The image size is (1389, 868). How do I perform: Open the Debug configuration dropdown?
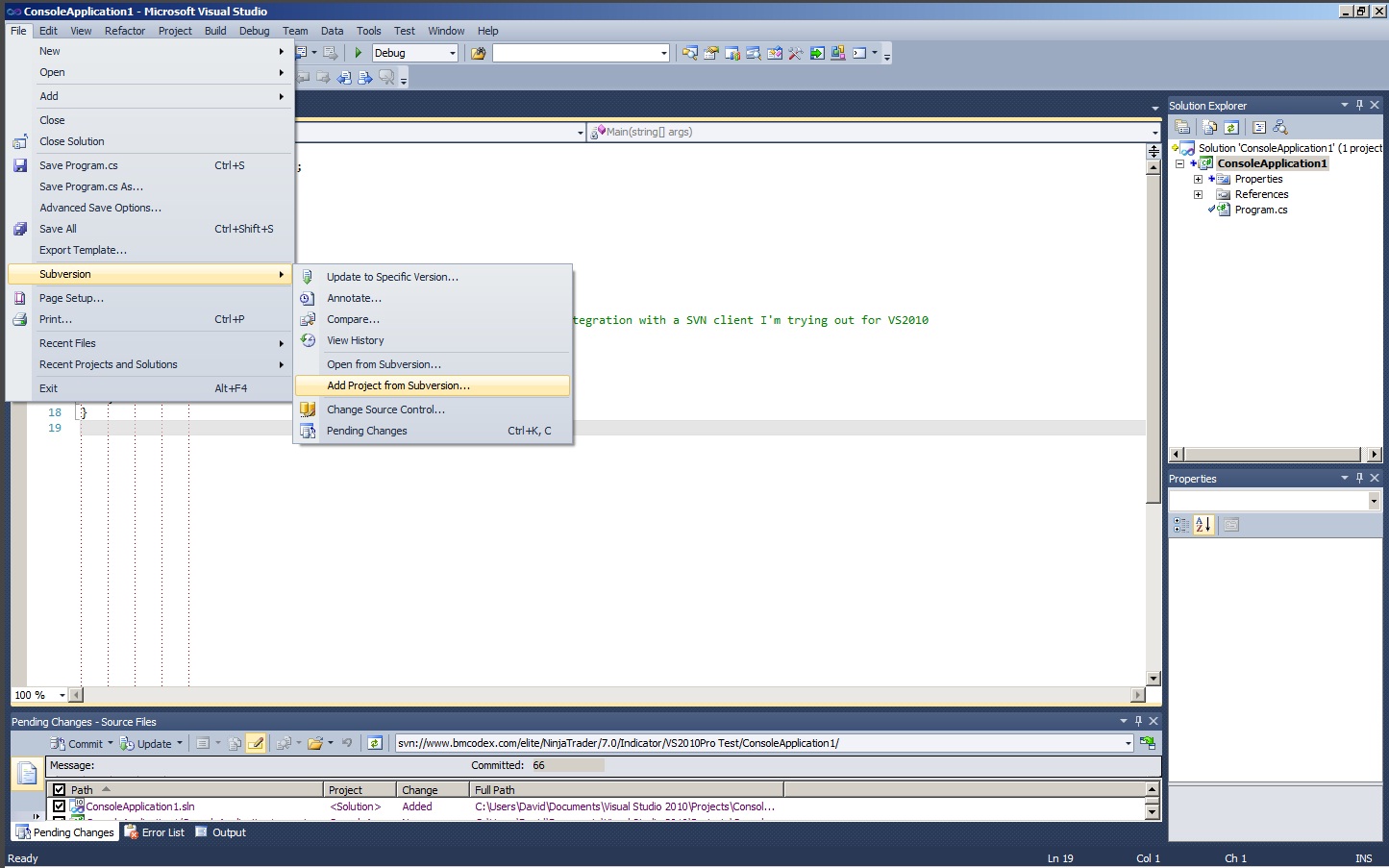[x=453, y=53]
